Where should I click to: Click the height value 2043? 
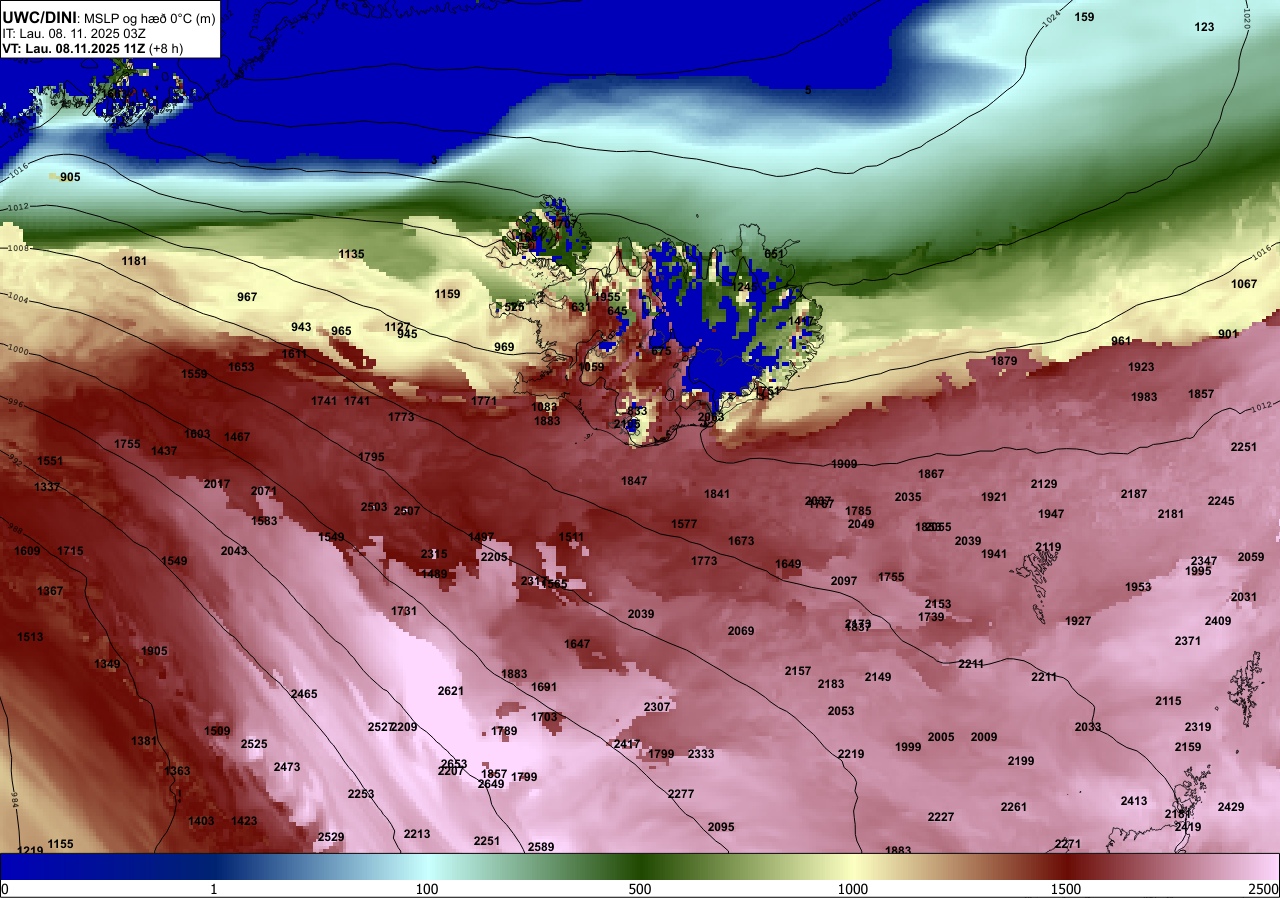(234, 551)
